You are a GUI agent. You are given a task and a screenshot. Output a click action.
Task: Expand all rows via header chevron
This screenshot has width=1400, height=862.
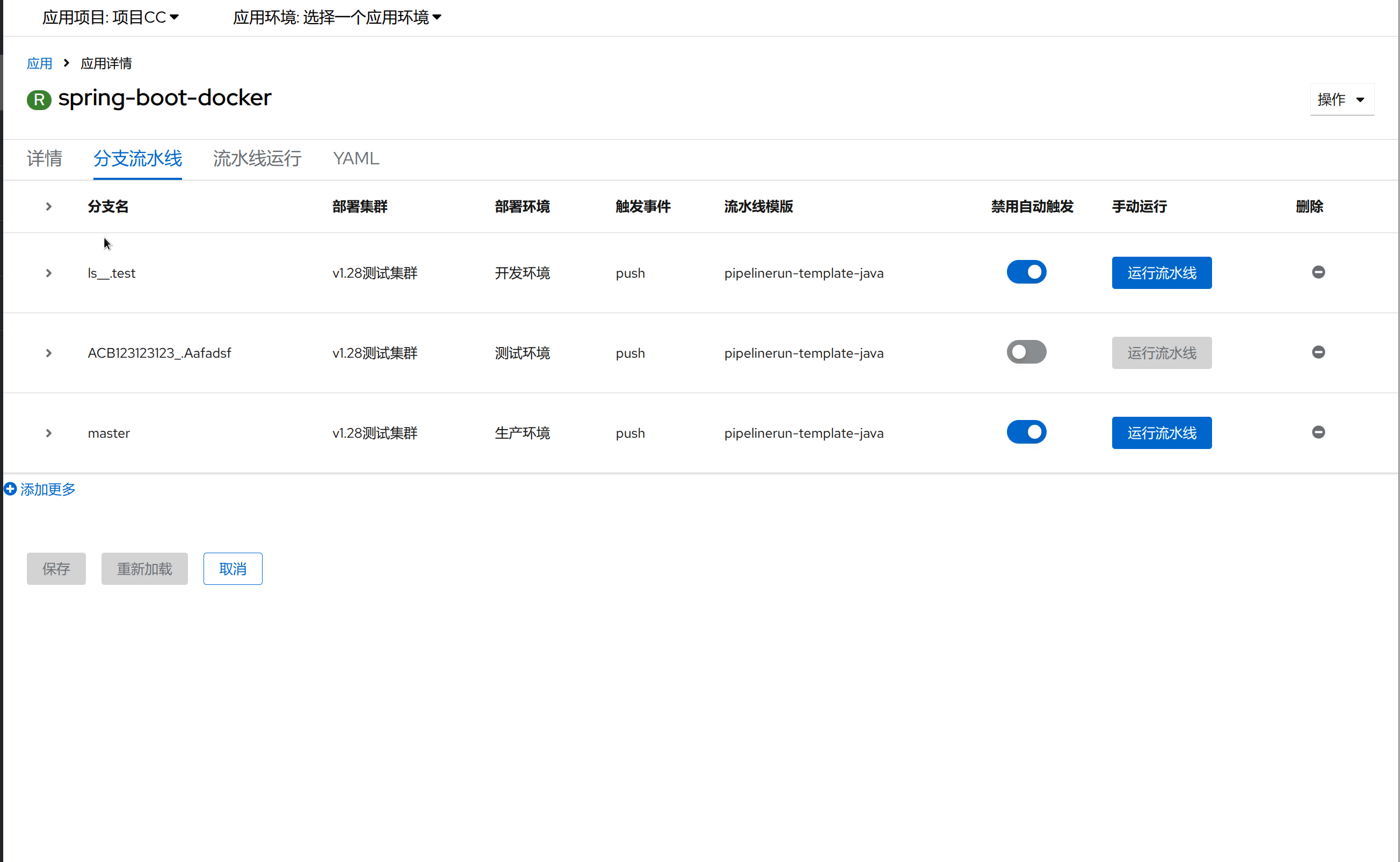coord(48,206)
